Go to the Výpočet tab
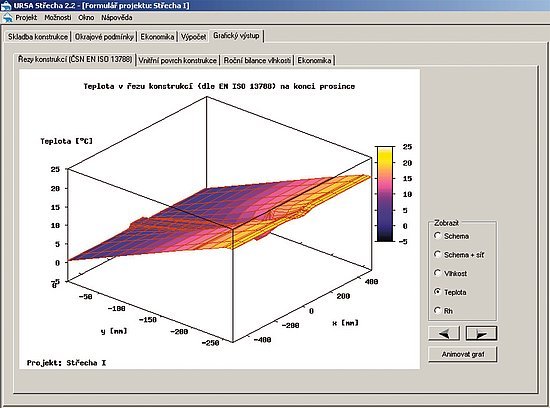The height and width of the screenshot is (408, 550). (x=193, y=36)
